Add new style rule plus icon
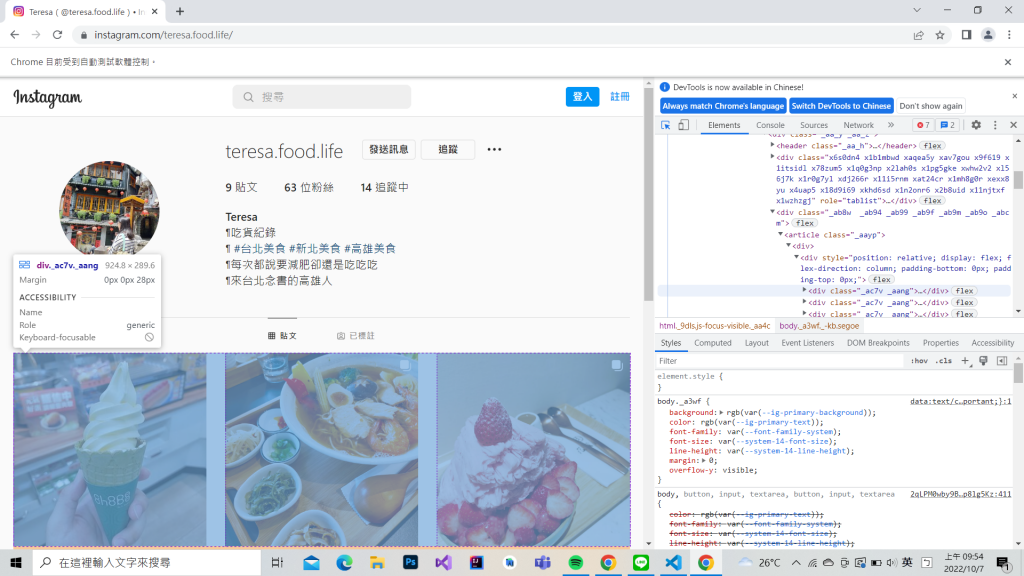Image resolution: width=1024 pixels, height=576 pixels. [x=965, y=360]
